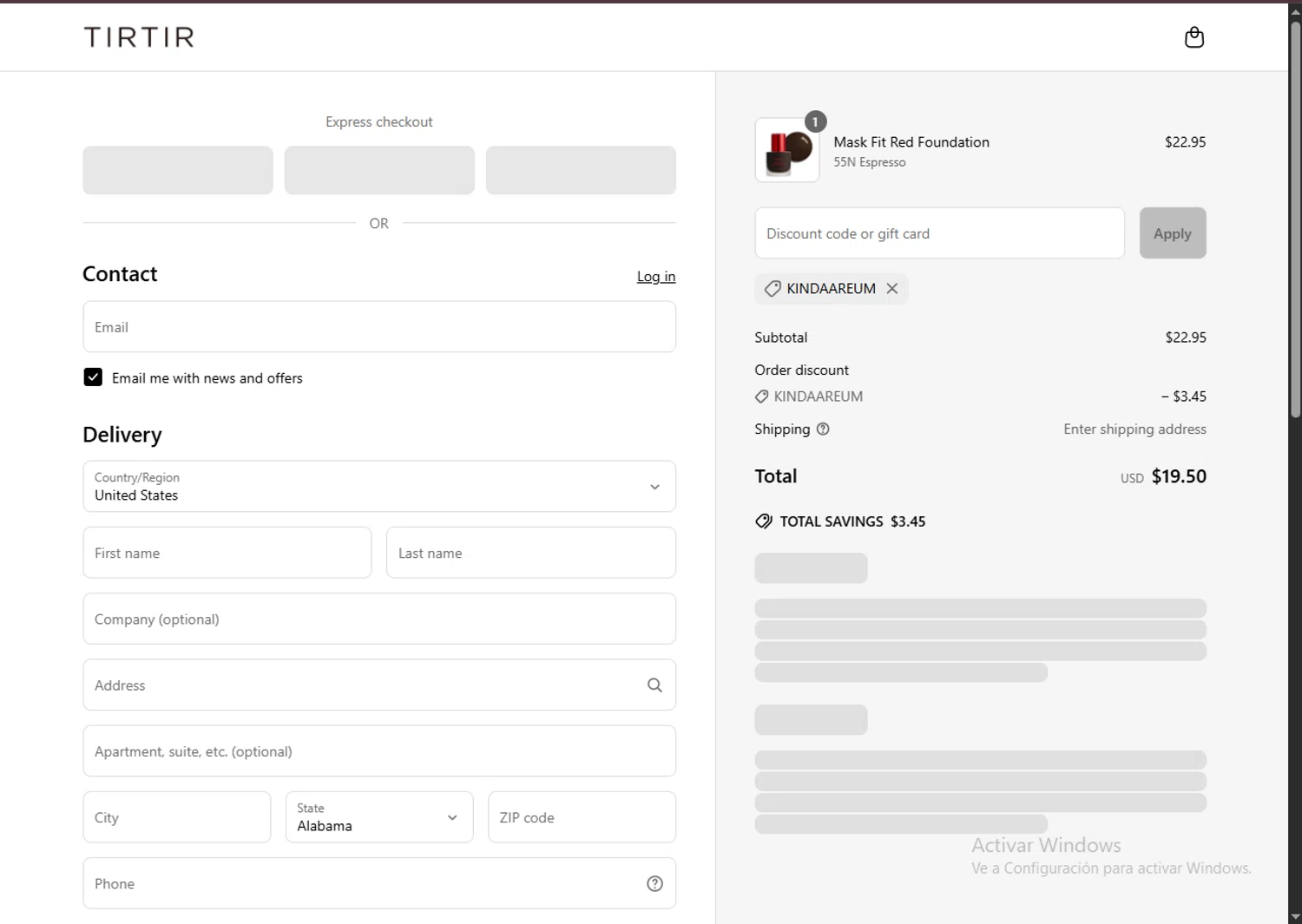Click the Express checkout heading
The height and width of the screenshot is (924, 1302).
coord(379,122)
